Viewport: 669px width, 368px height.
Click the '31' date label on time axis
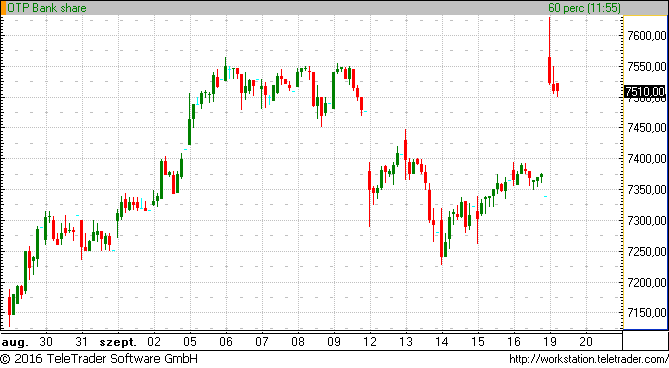tap(81, 342)
